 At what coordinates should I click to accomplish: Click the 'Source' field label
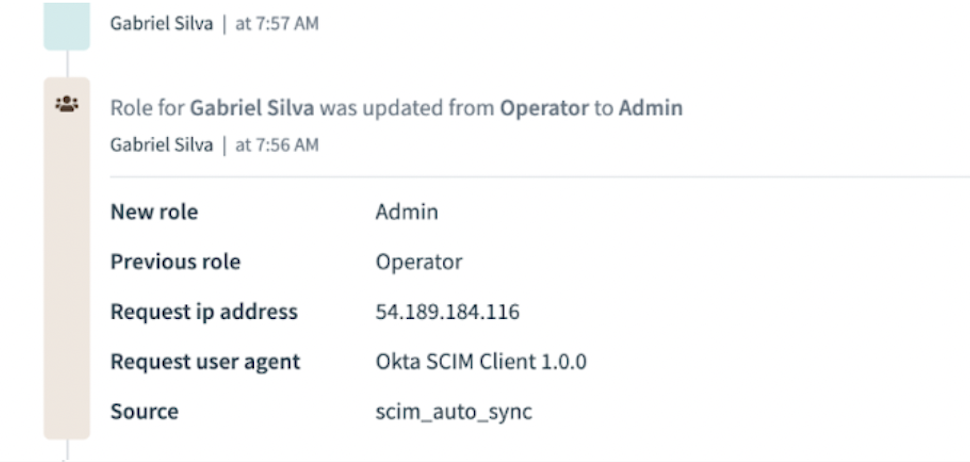tap(144, 412)
